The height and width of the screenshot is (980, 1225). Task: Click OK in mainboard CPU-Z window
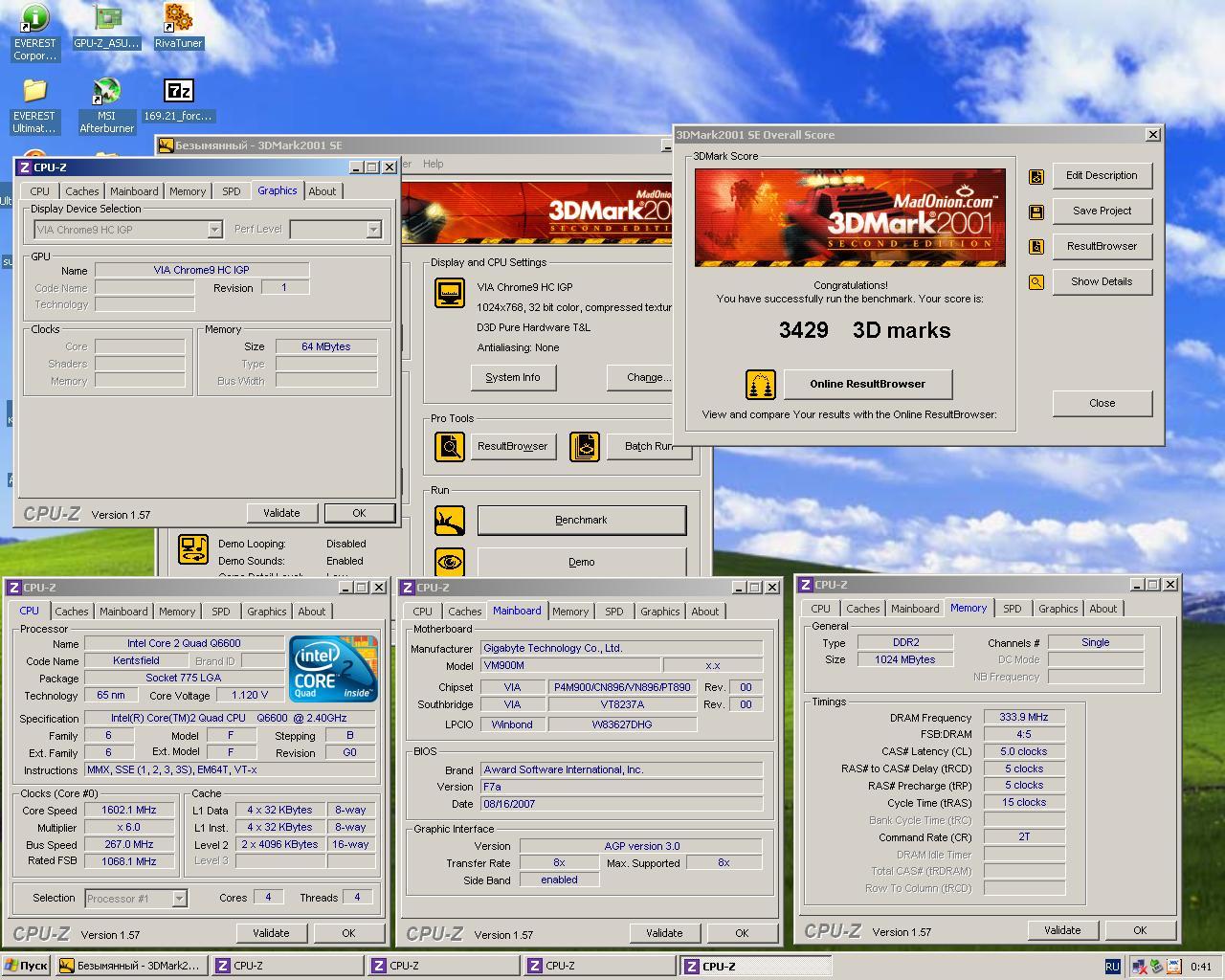pos(742,934)
